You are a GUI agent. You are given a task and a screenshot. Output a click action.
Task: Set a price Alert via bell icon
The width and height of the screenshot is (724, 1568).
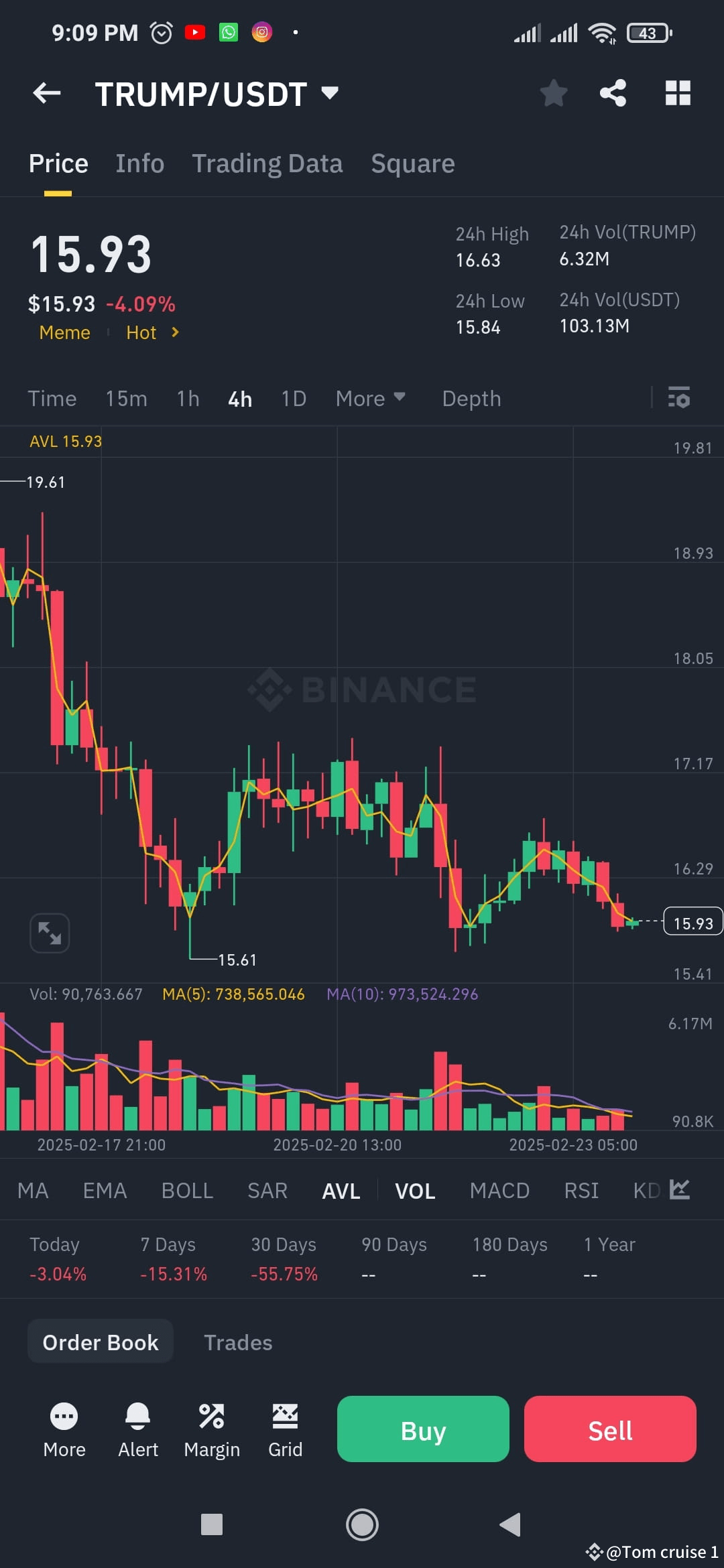click(x=138, y=1415)
